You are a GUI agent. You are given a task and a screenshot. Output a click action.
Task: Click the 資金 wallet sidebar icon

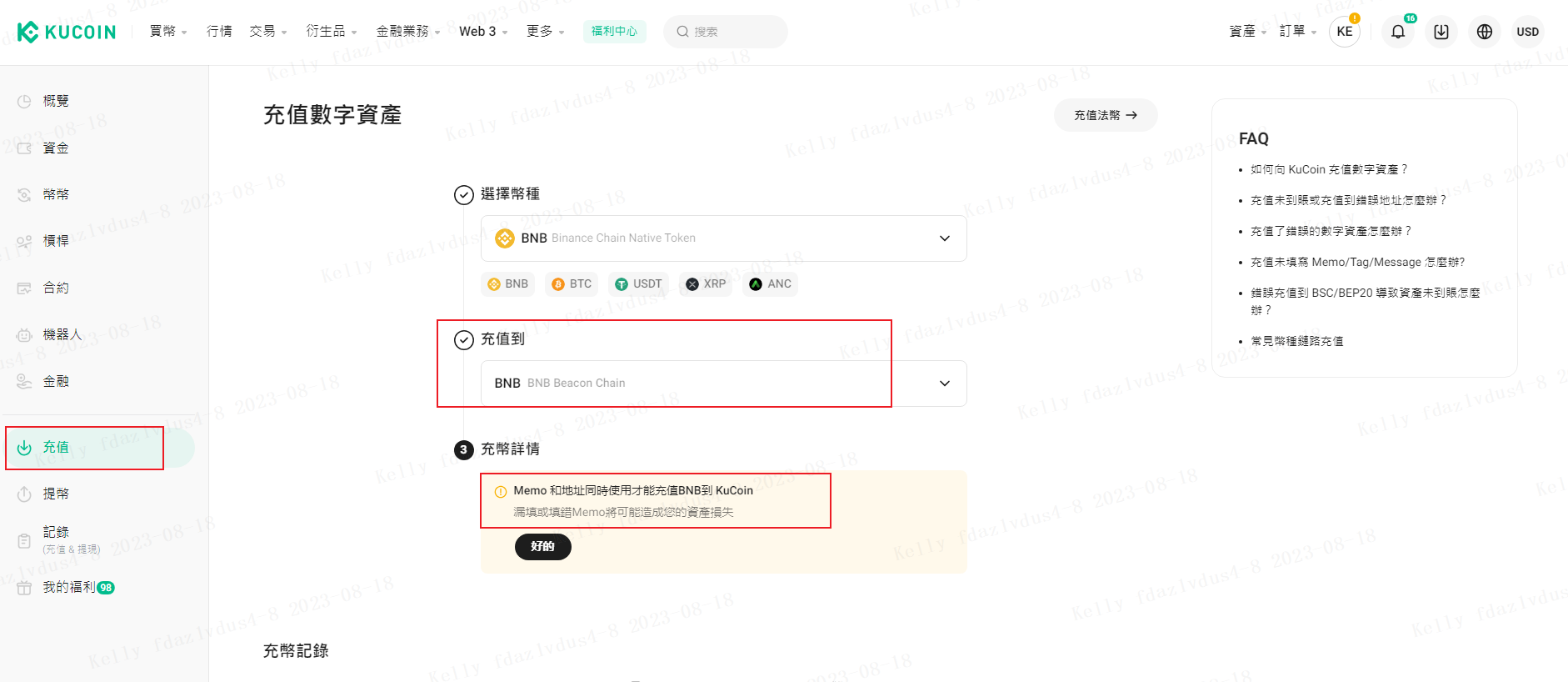(24, 148)
